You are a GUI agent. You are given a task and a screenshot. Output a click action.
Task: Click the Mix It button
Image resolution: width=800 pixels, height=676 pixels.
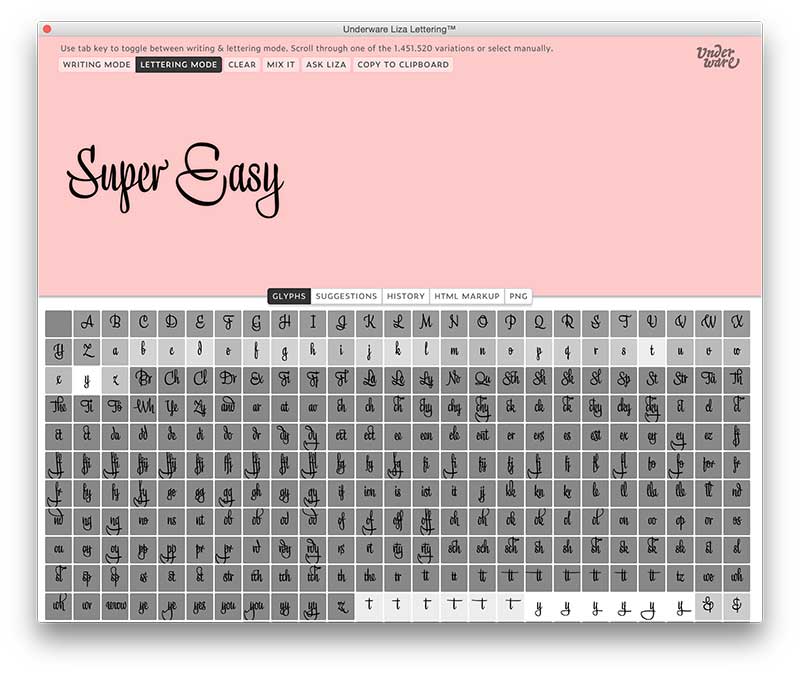[x=281, y=65]
